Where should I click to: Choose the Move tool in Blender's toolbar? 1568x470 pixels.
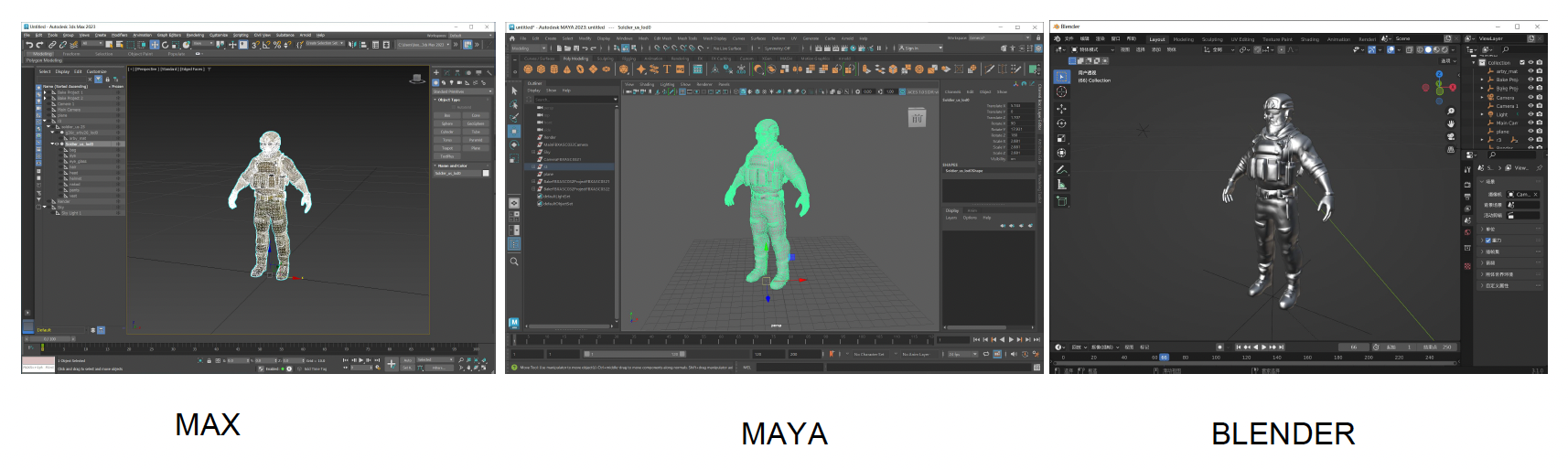click(1061, 108)
